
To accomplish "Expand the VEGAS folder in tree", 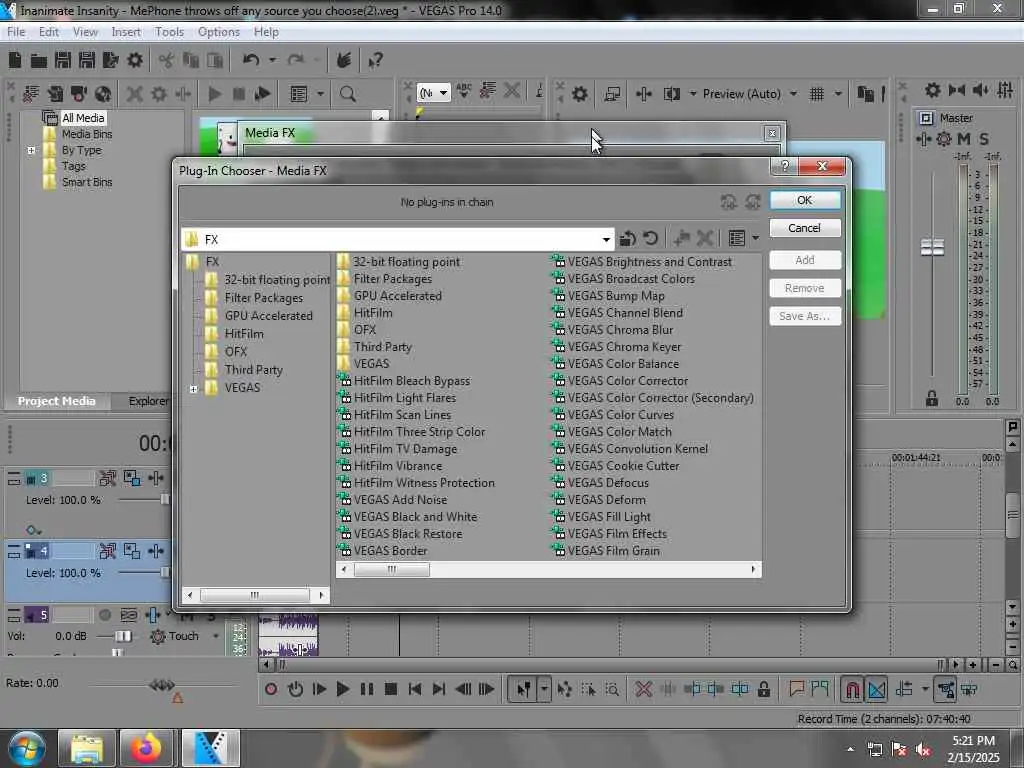I will pyautogui.click(x=193, y=389).
